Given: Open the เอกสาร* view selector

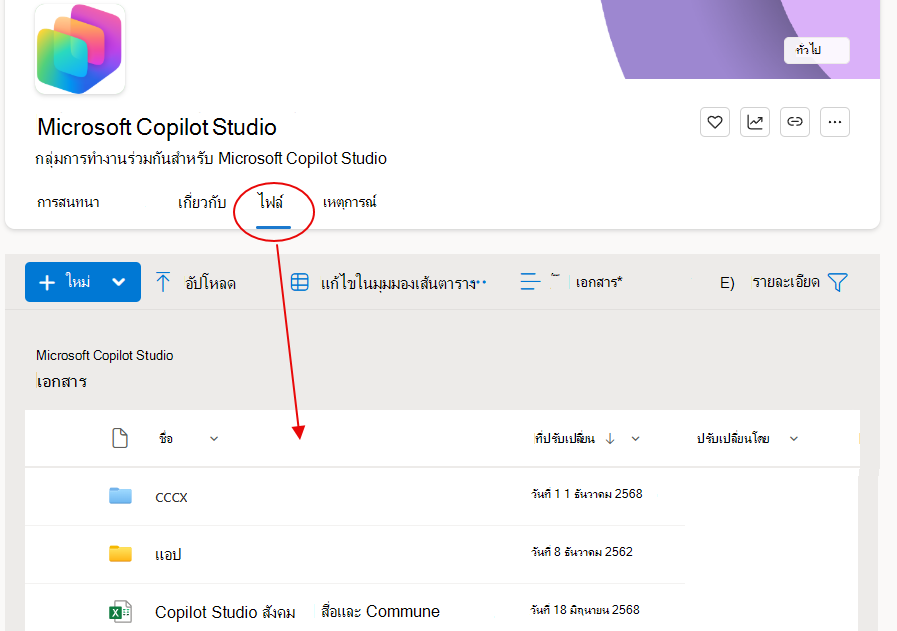Looking at the screenshot, I should [x=599, y=282].
